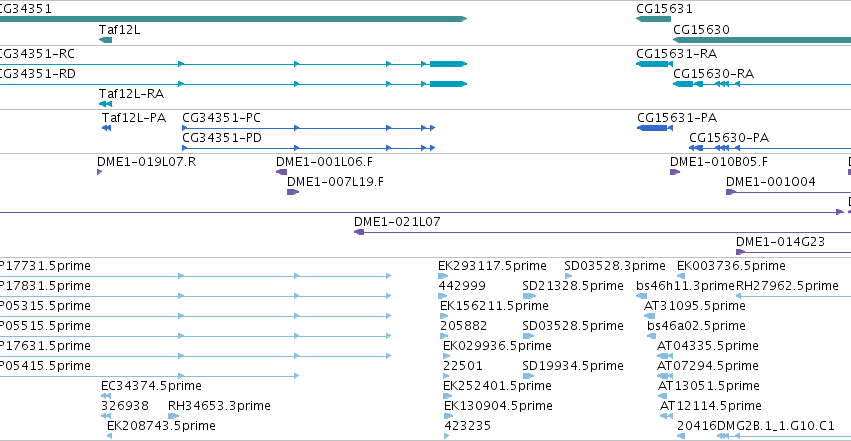Click the CG15630 gene label
The height and width of the screenshot is (441, 851).
pyautogui.click(x=701, y=30)
